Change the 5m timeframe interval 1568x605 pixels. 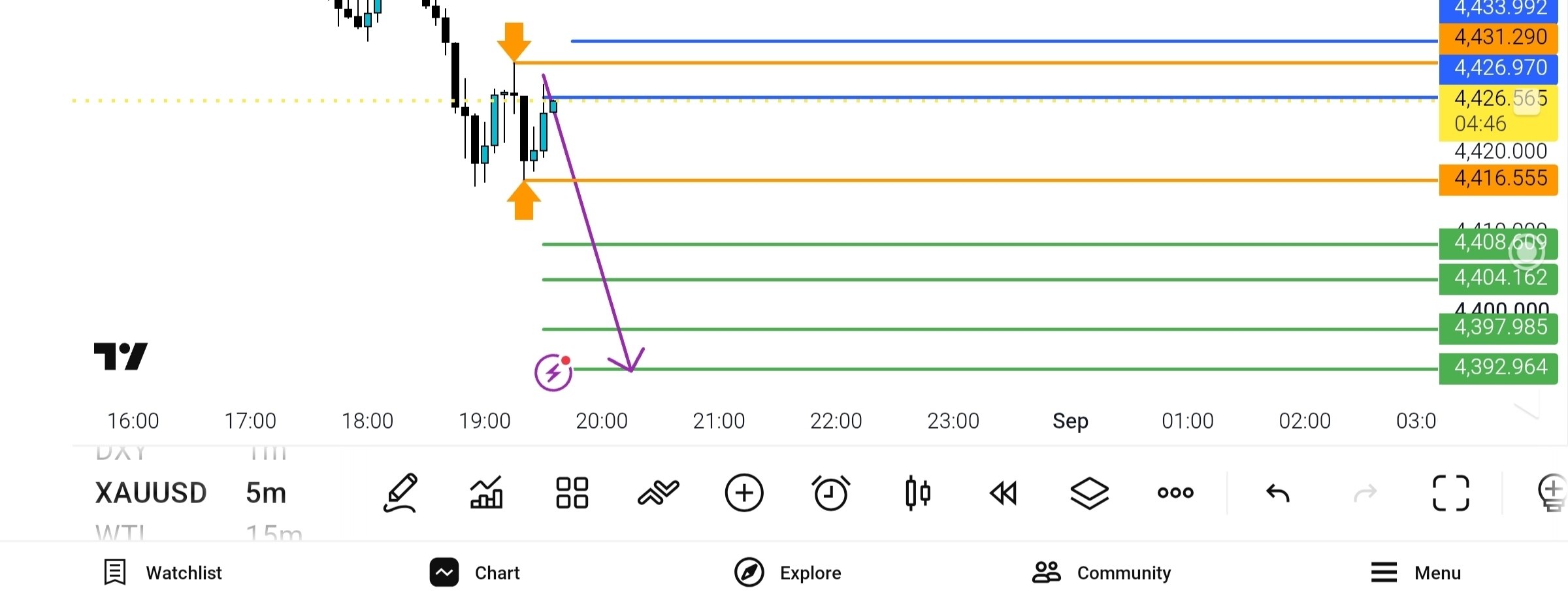point(266,493)
